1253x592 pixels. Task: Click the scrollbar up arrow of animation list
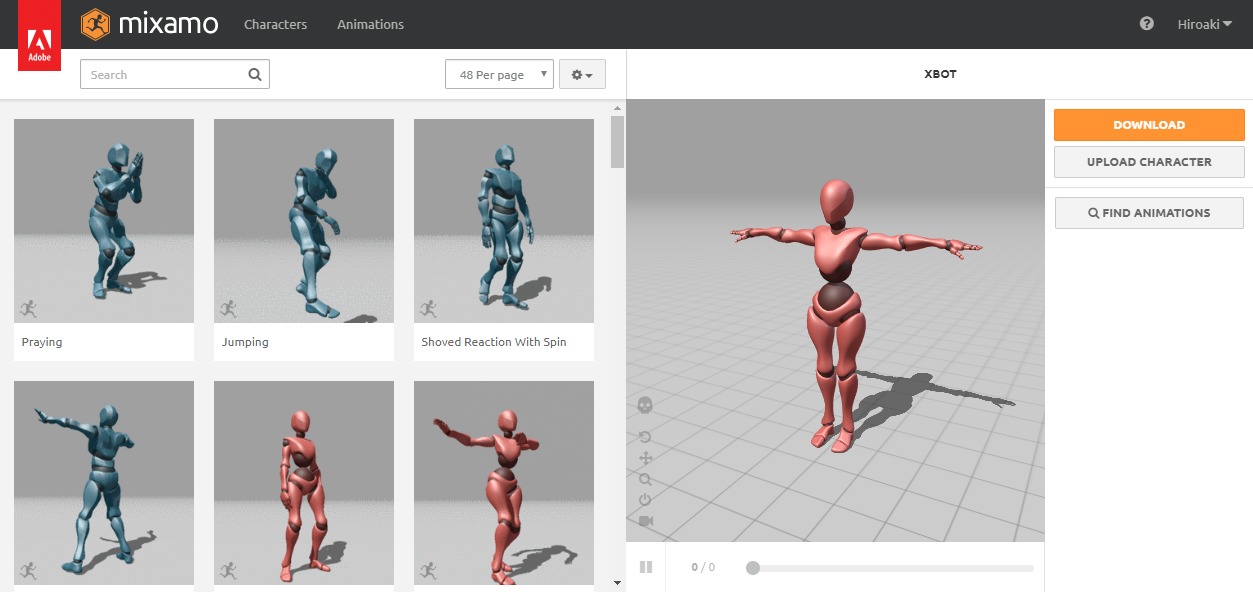point(617,107)
